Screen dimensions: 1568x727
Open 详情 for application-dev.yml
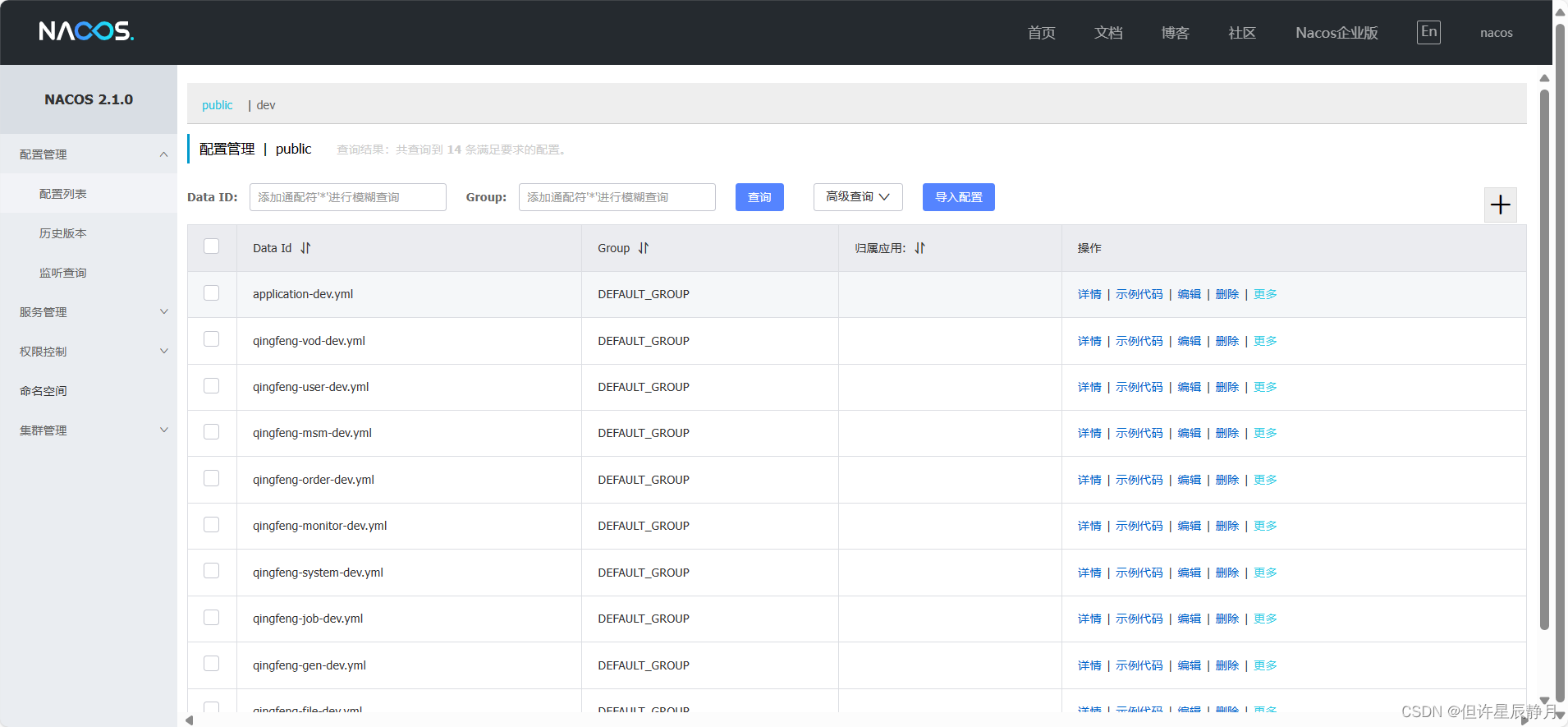pyautogui.click(x=1089, y=294)
